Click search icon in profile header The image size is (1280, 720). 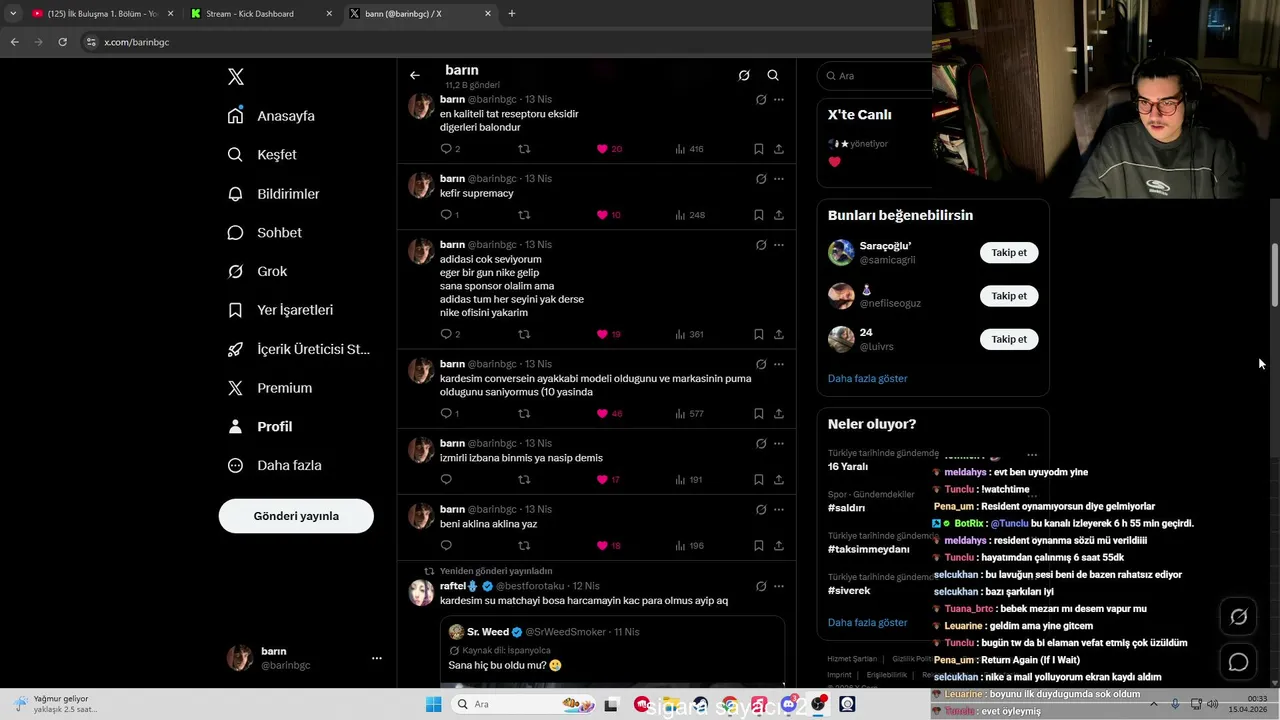tap(773, 75)
